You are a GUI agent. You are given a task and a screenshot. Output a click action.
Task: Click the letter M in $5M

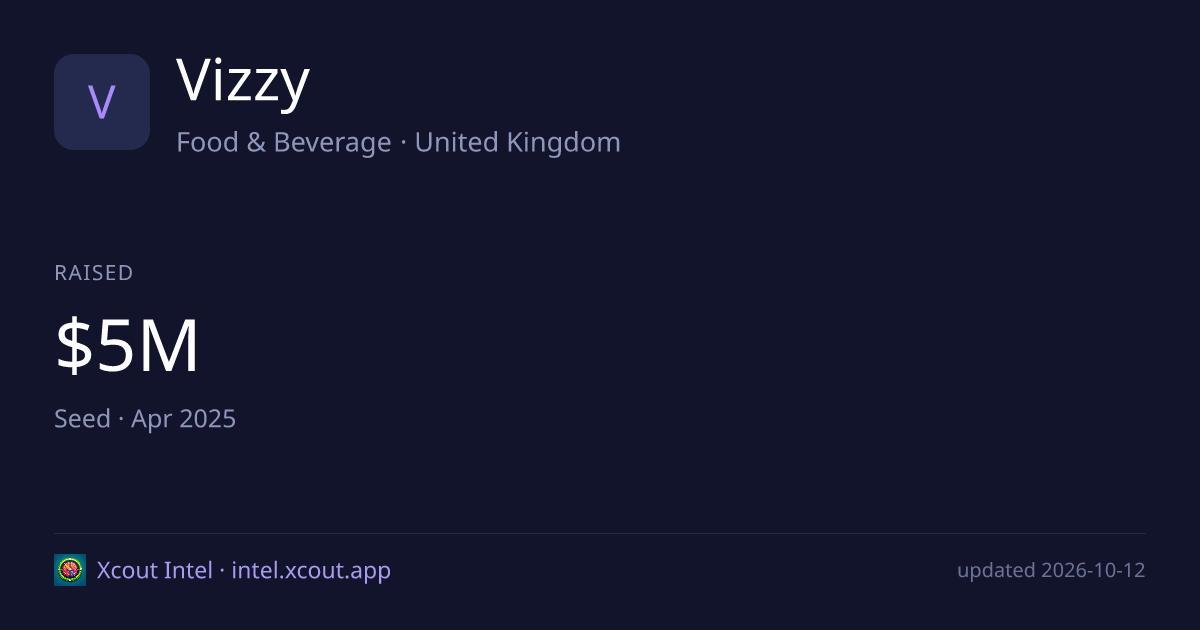(x=168, y=347)
